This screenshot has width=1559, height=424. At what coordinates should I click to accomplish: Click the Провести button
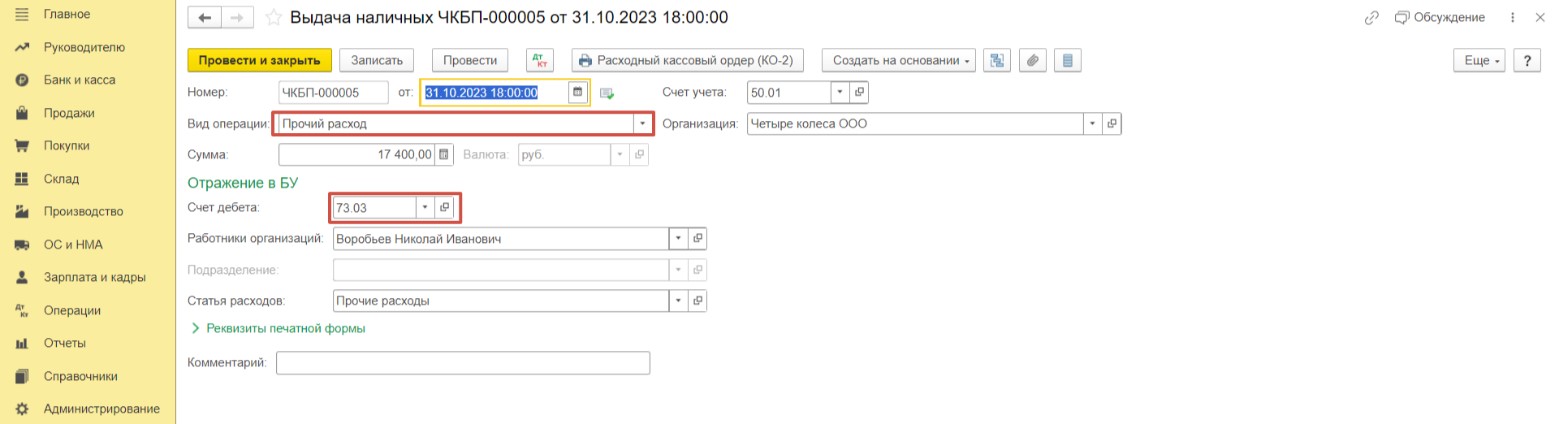(470, 60)
